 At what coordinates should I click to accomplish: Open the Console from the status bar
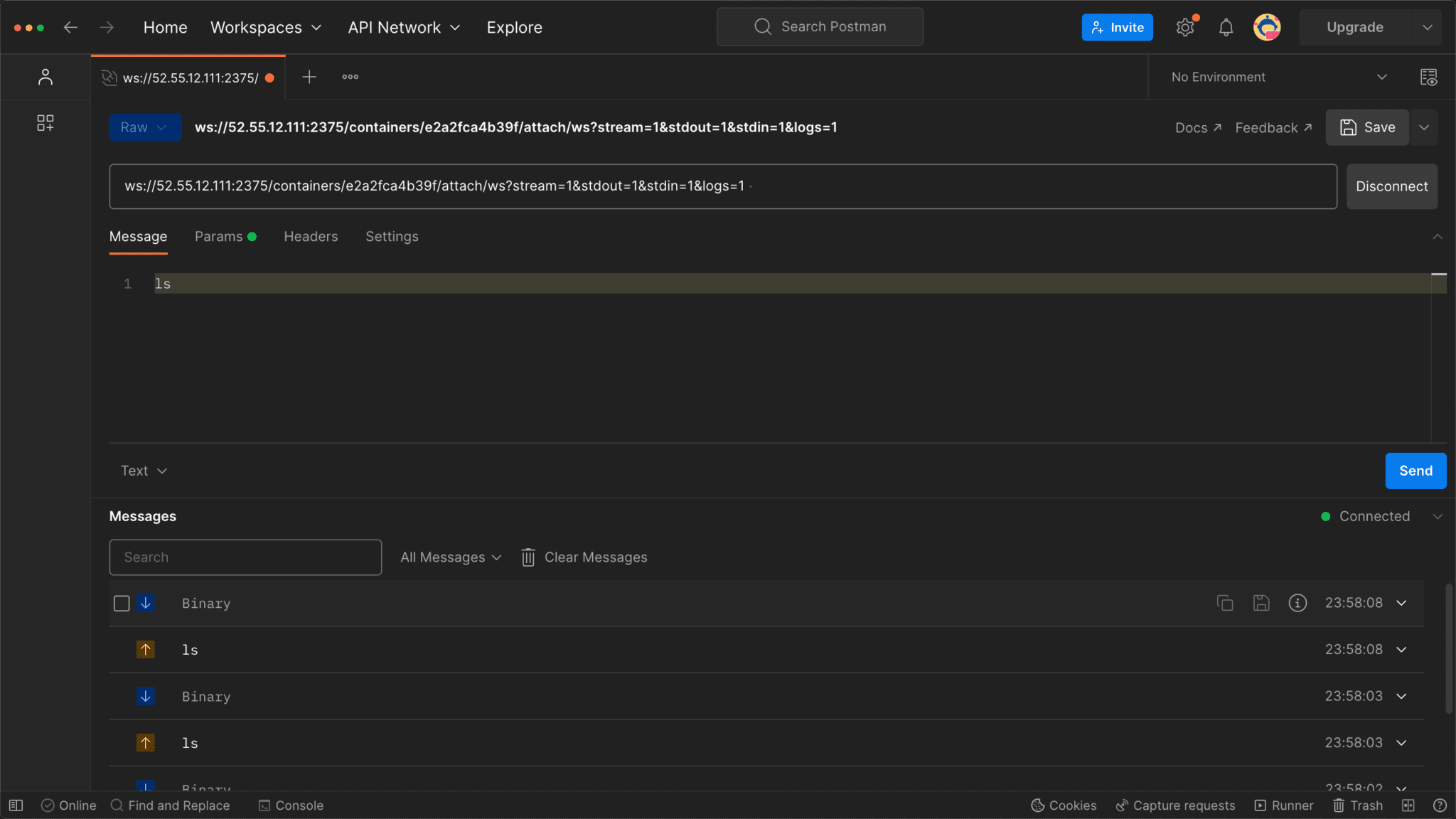pos(290,805)
